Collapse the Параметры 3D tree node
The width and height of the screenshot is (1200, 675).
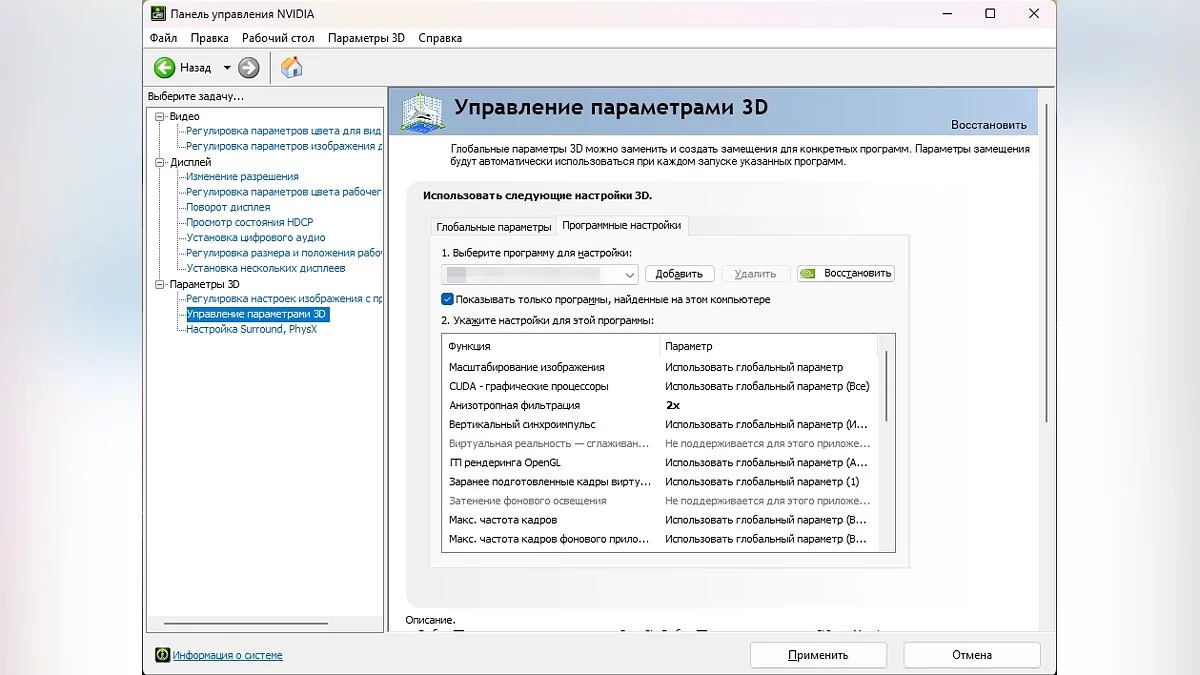coord(159,284)
